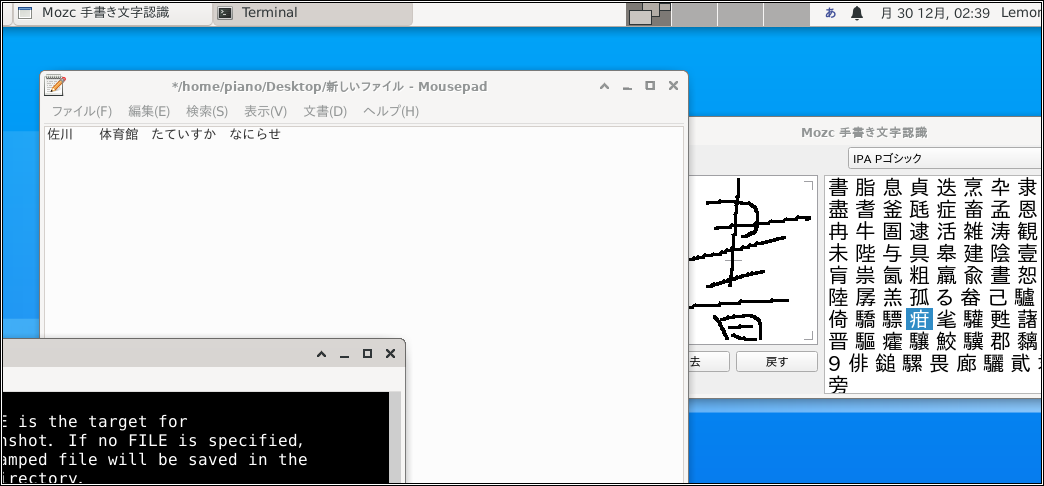Open the panel clock showing 02:39
This screenshot has height=486, width=1044.
coord(935,13)
